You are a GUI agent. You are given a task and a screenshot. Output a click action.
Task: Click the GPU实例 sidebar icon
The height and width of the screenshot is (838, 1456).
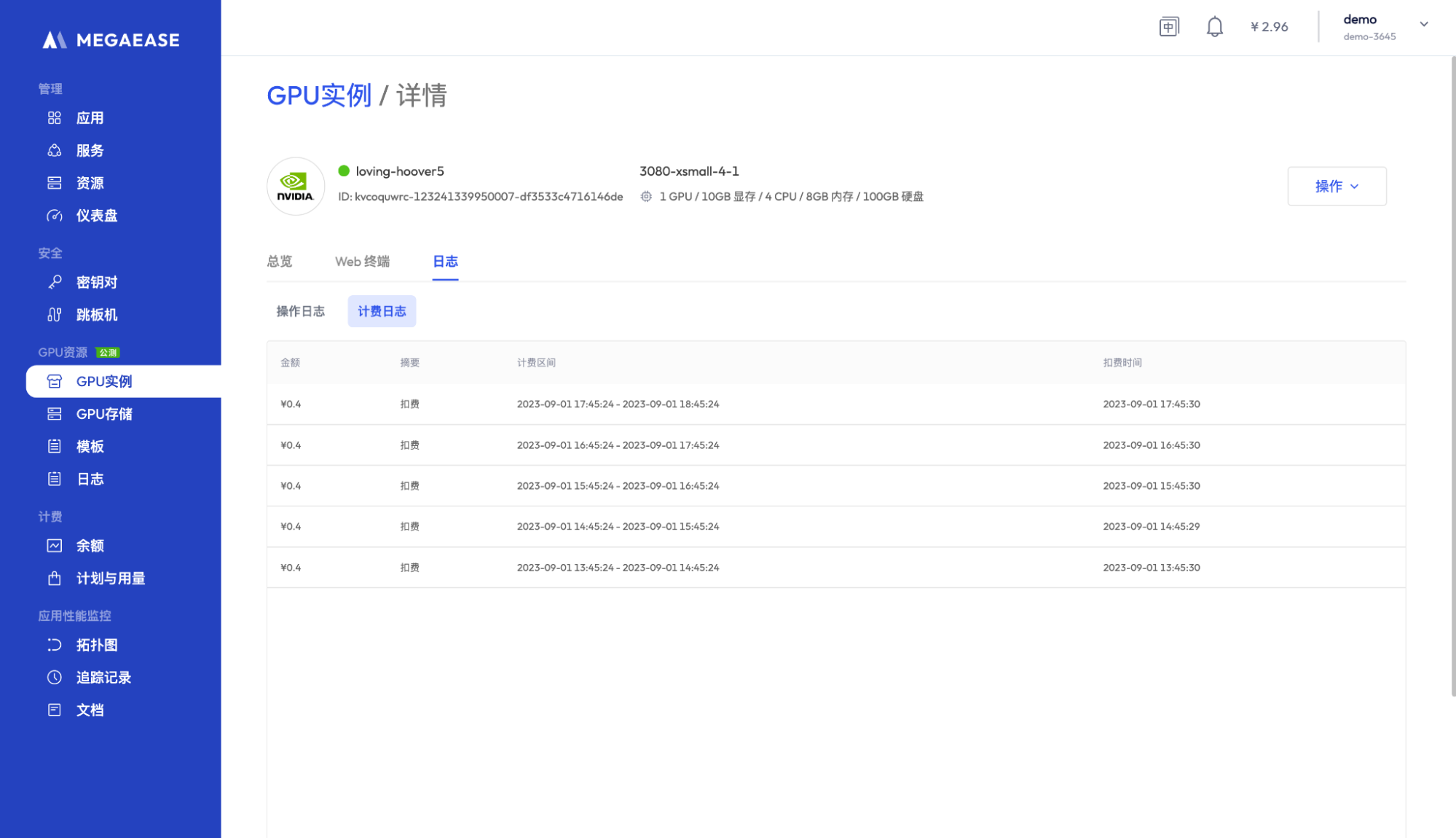coord(55,381)
